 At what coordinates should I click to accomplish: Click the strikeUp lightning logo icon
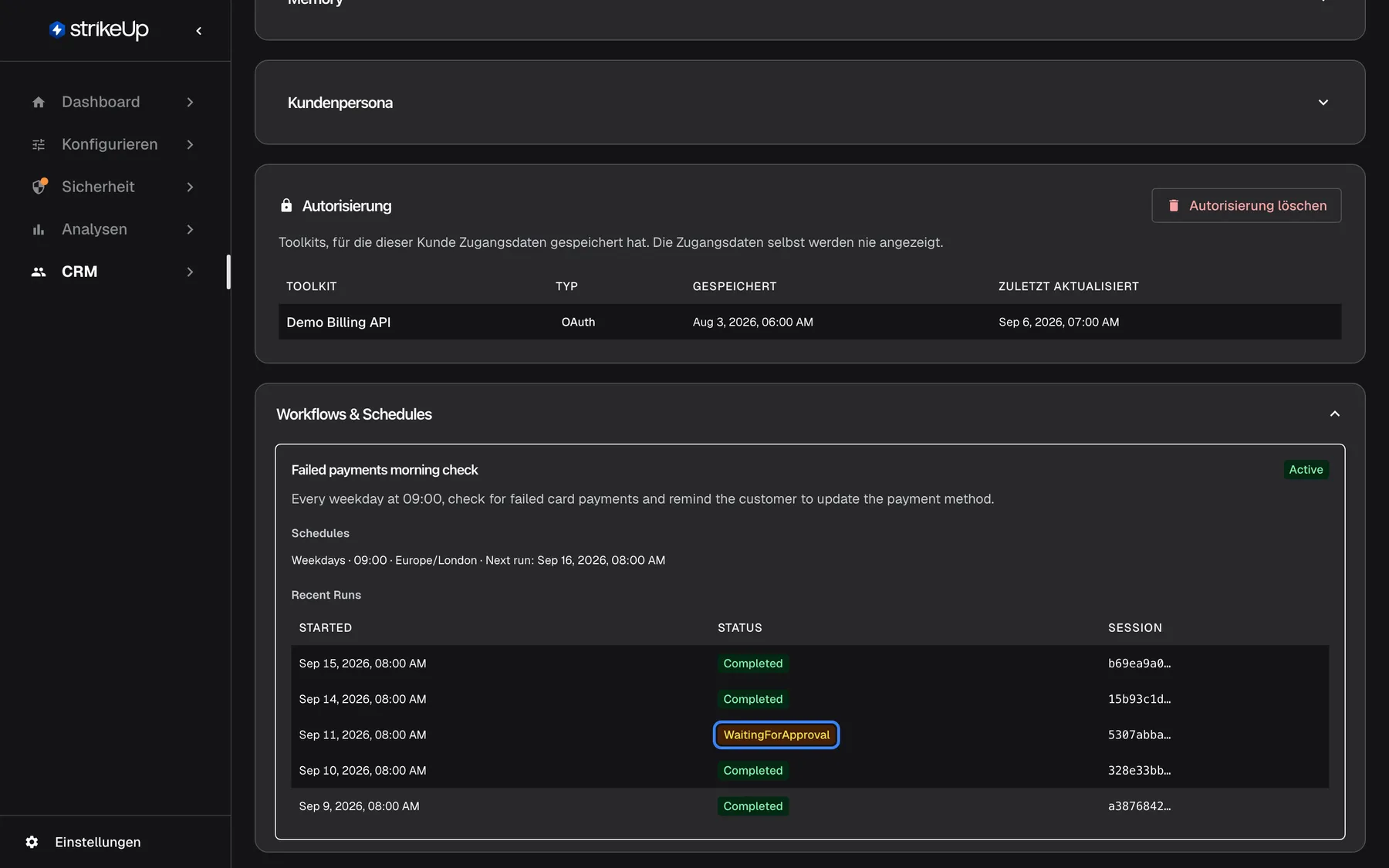pyautogui.click(x=56, y=29)
